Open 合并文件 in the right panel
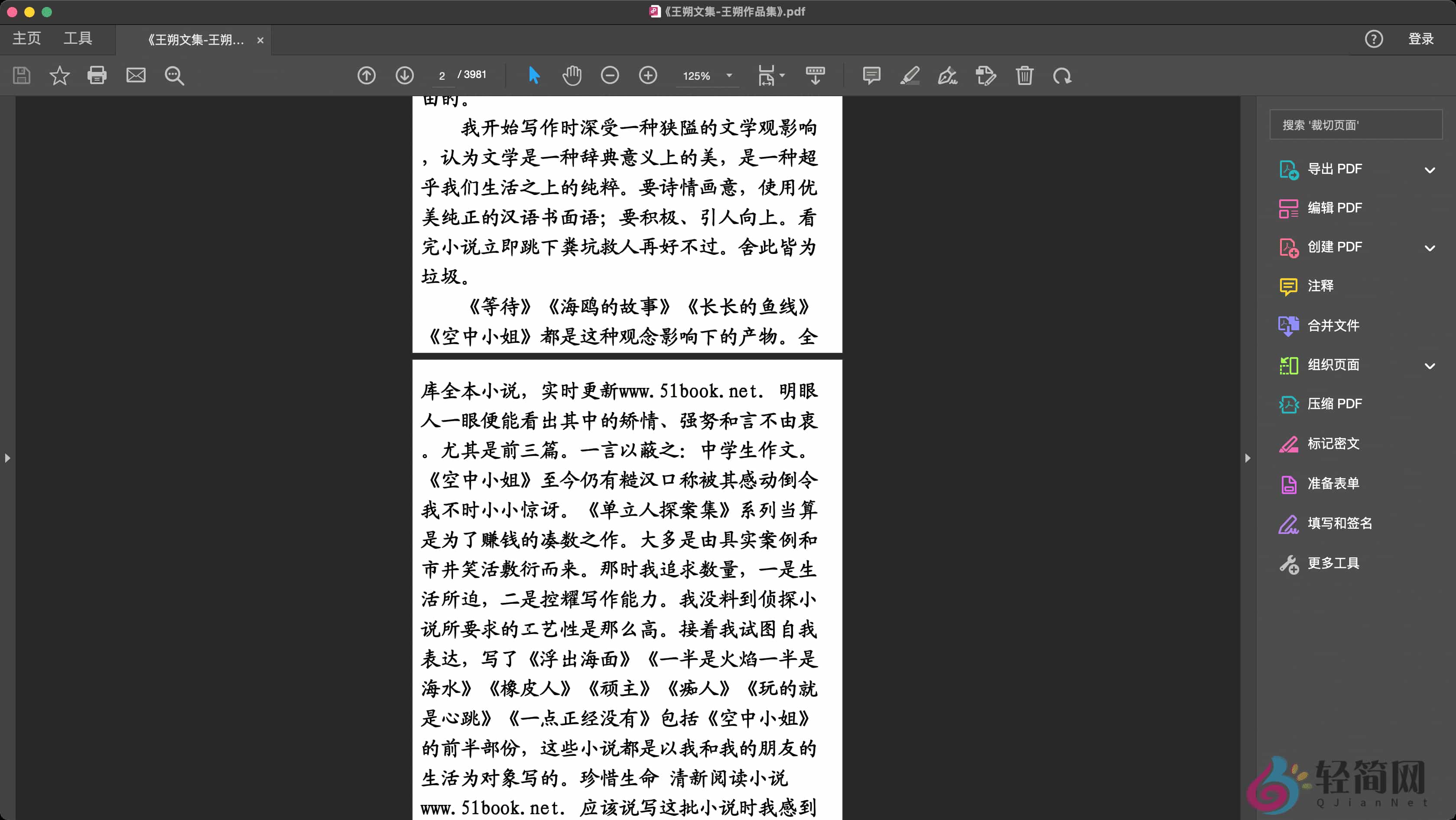The width and height of the screenshot is (1456, 820). coord(1334,325)
